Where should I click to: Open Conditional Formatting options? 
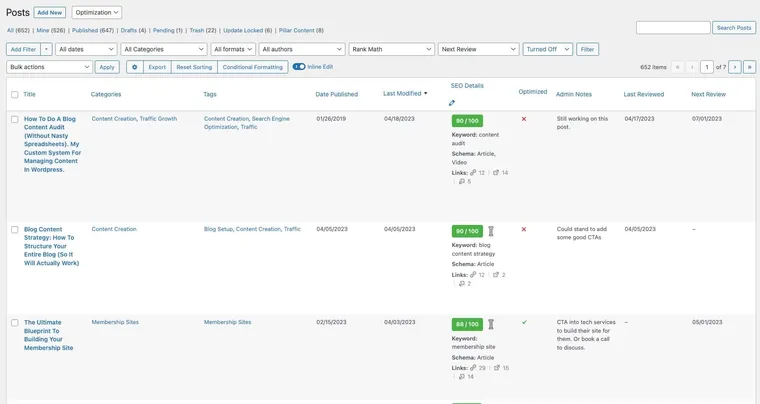click(x=253, y=67)
